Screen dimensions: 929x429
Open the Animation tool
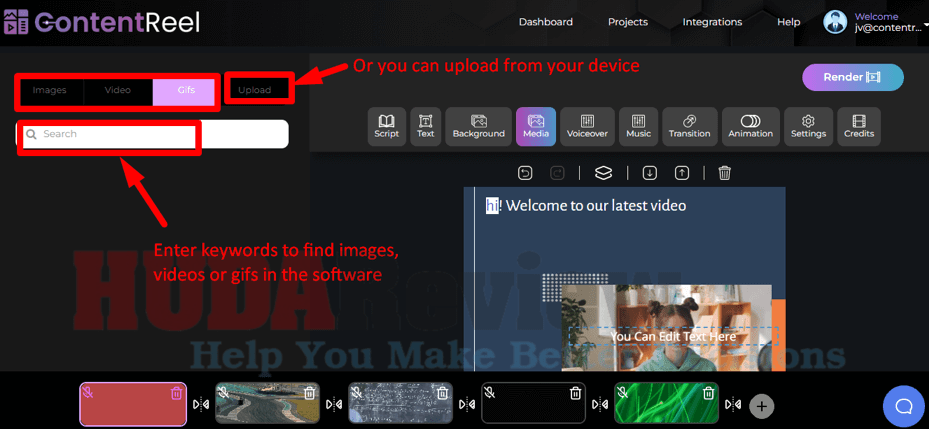pos(751,126)
